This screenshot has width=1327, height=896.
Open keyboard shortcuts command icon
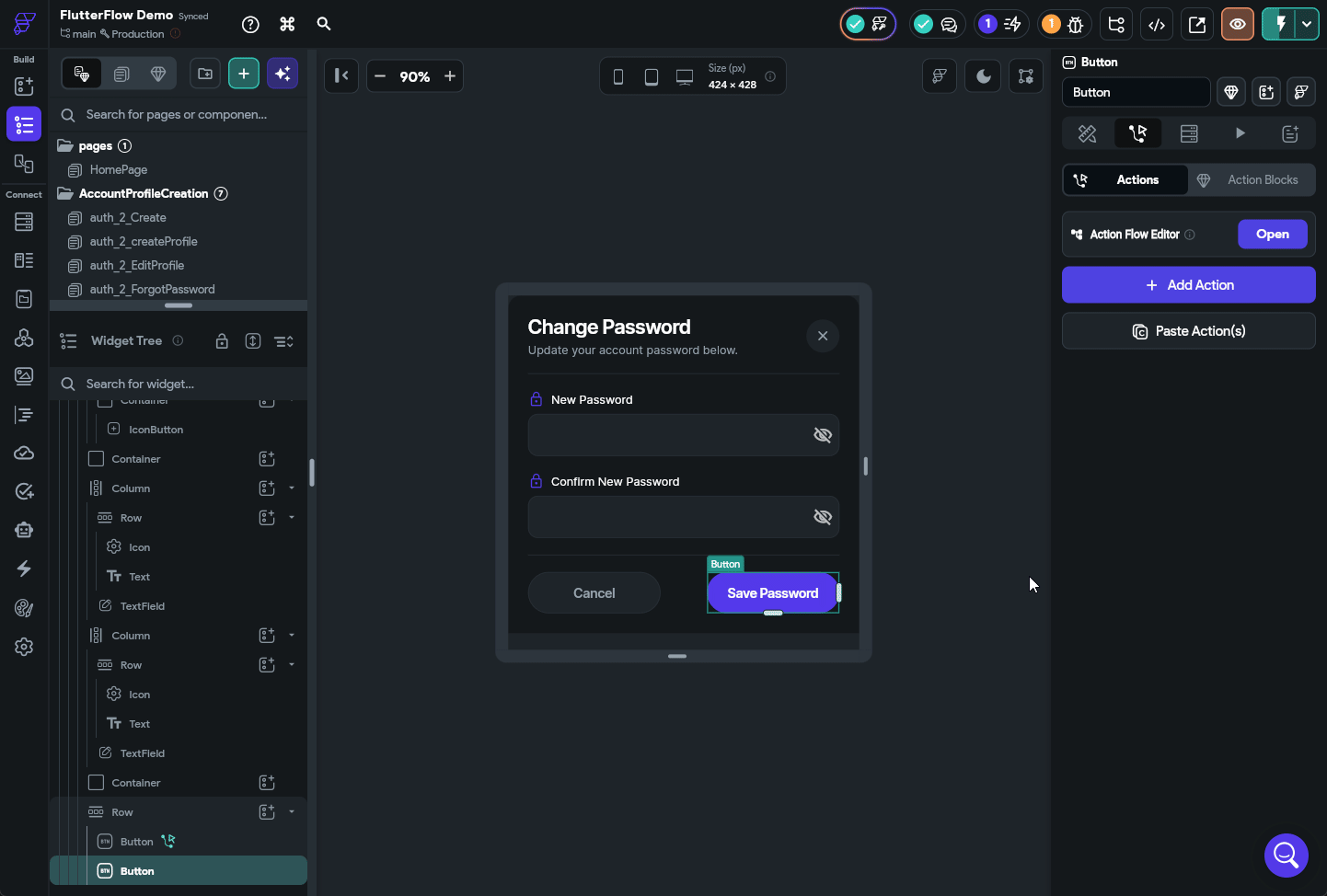pos(287,24)
